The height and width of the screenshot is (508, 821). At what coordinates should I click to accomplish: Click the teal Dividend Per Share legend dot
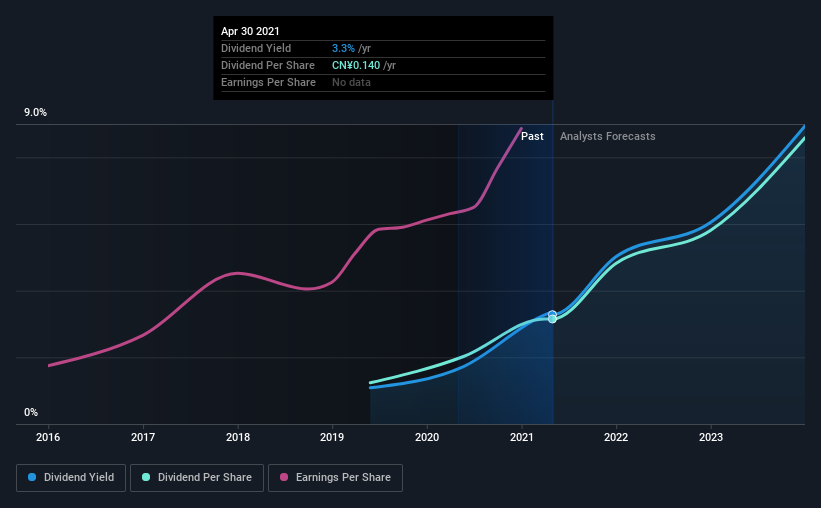point(146,477)
